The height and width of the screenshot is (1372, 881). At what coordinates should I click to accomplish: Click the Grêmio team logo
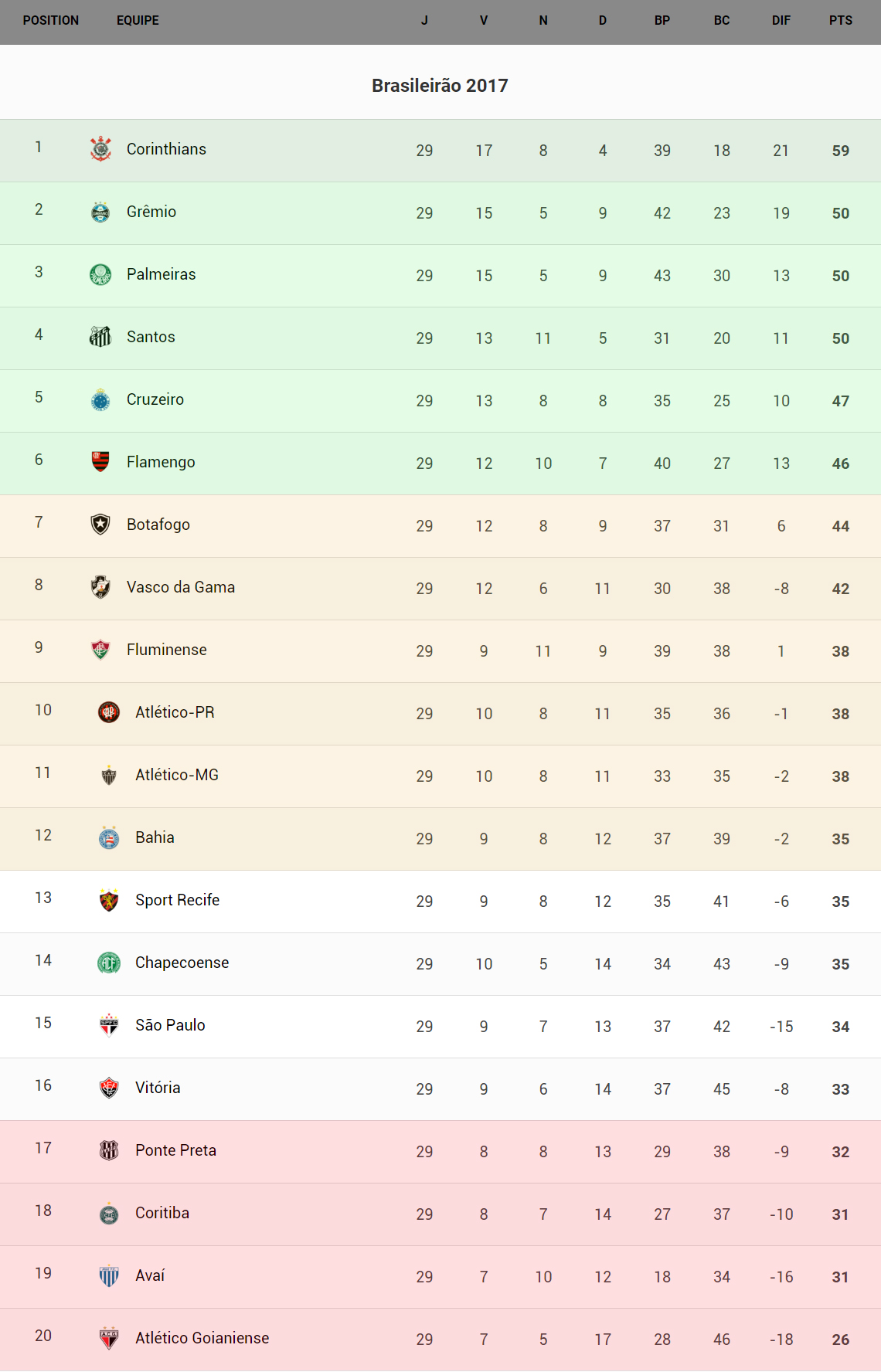[100, 212]
